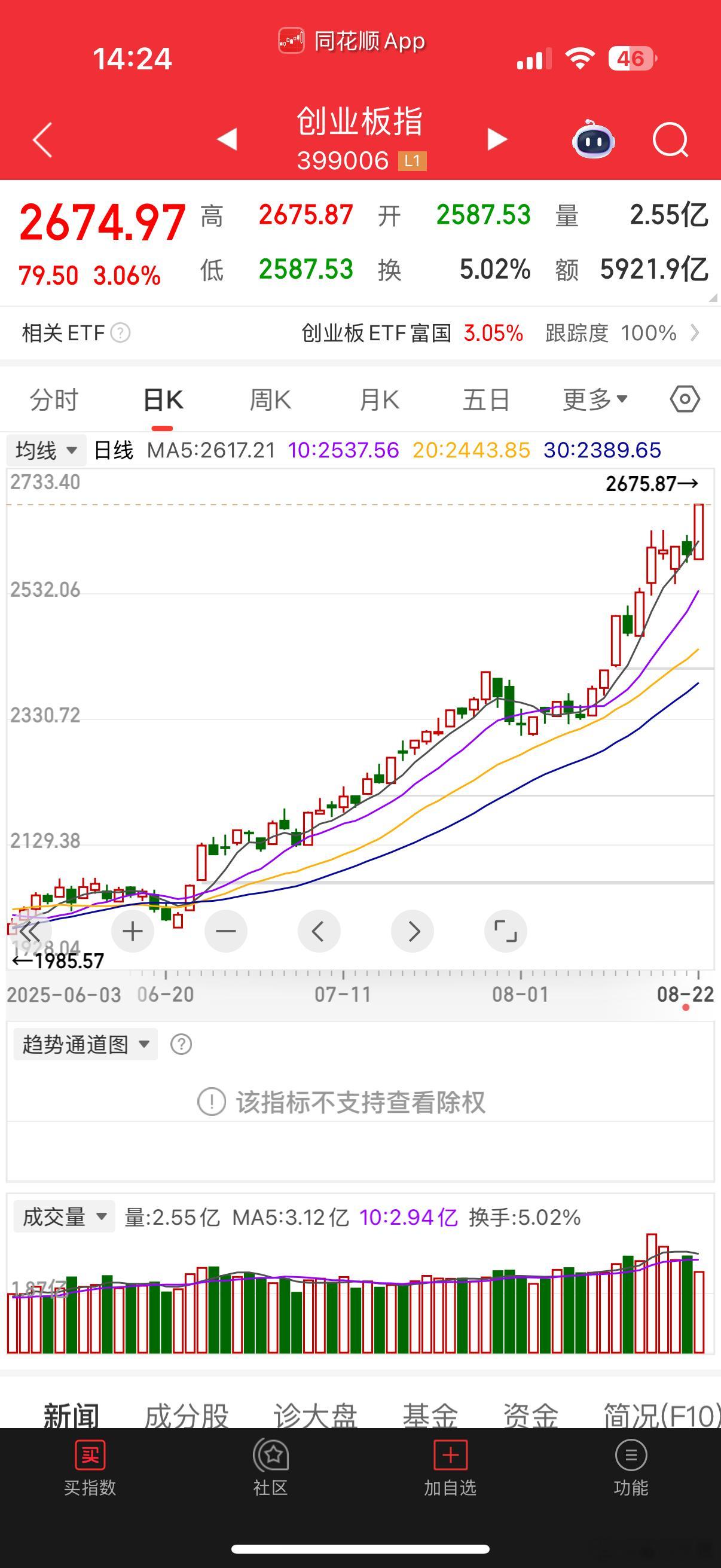Tap MA30 value 30:2389.65
Viewport: 721px width, 1568px height.
(x=603, y=450)
